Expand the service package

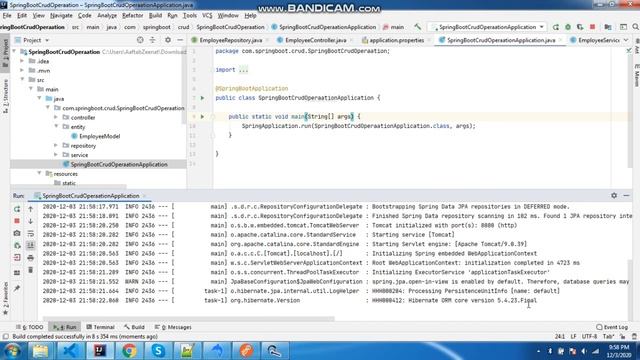[x=56, y=155]
